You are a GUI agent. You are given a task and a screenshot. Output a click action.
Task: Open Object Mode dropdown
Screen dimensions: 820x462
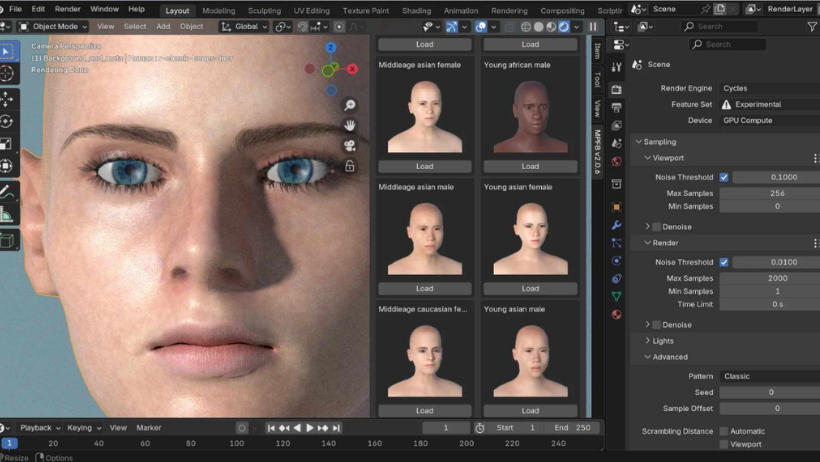53,26
